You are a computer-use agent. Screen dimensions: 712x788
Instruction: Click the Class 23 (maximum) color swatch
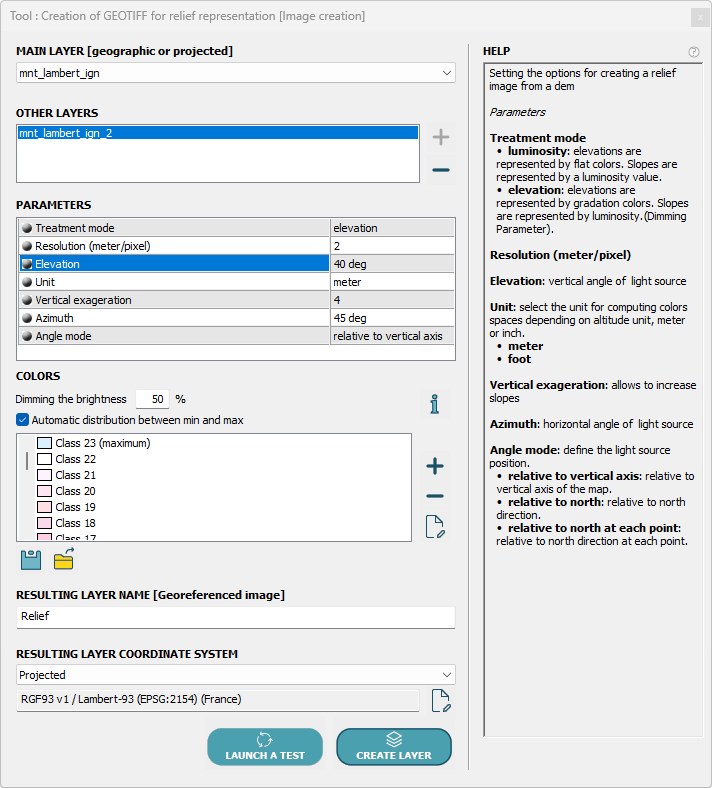(44, 443)
